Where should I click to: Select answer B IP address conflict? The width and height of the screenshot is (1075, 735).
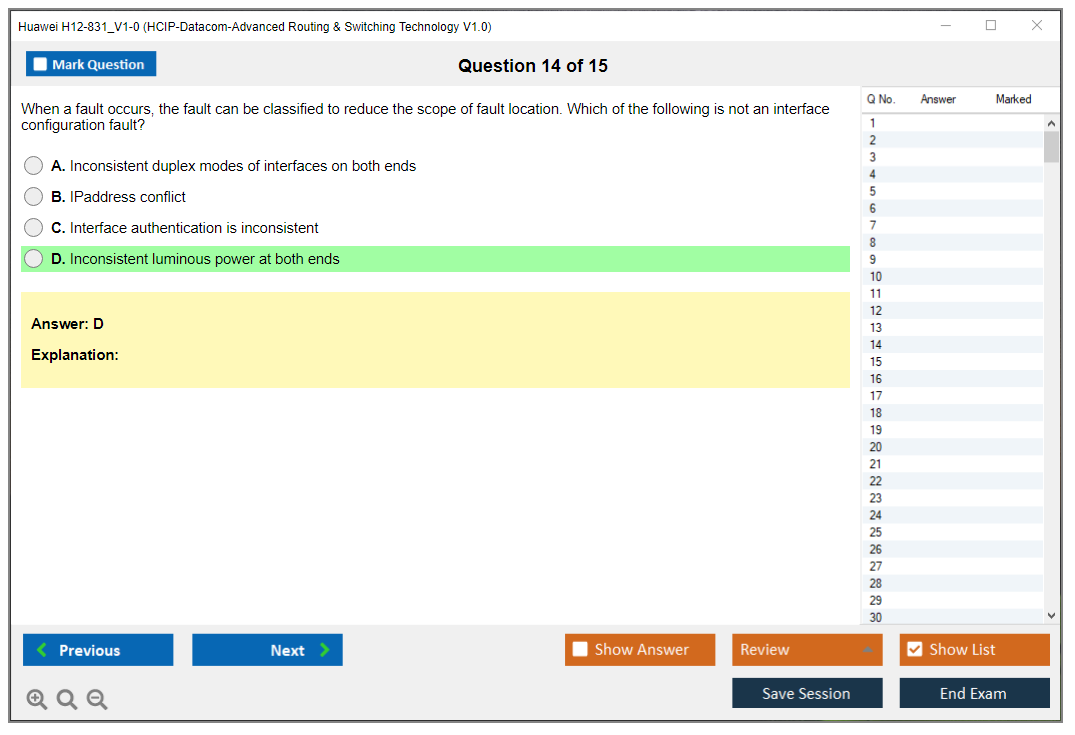click(34, 197)
